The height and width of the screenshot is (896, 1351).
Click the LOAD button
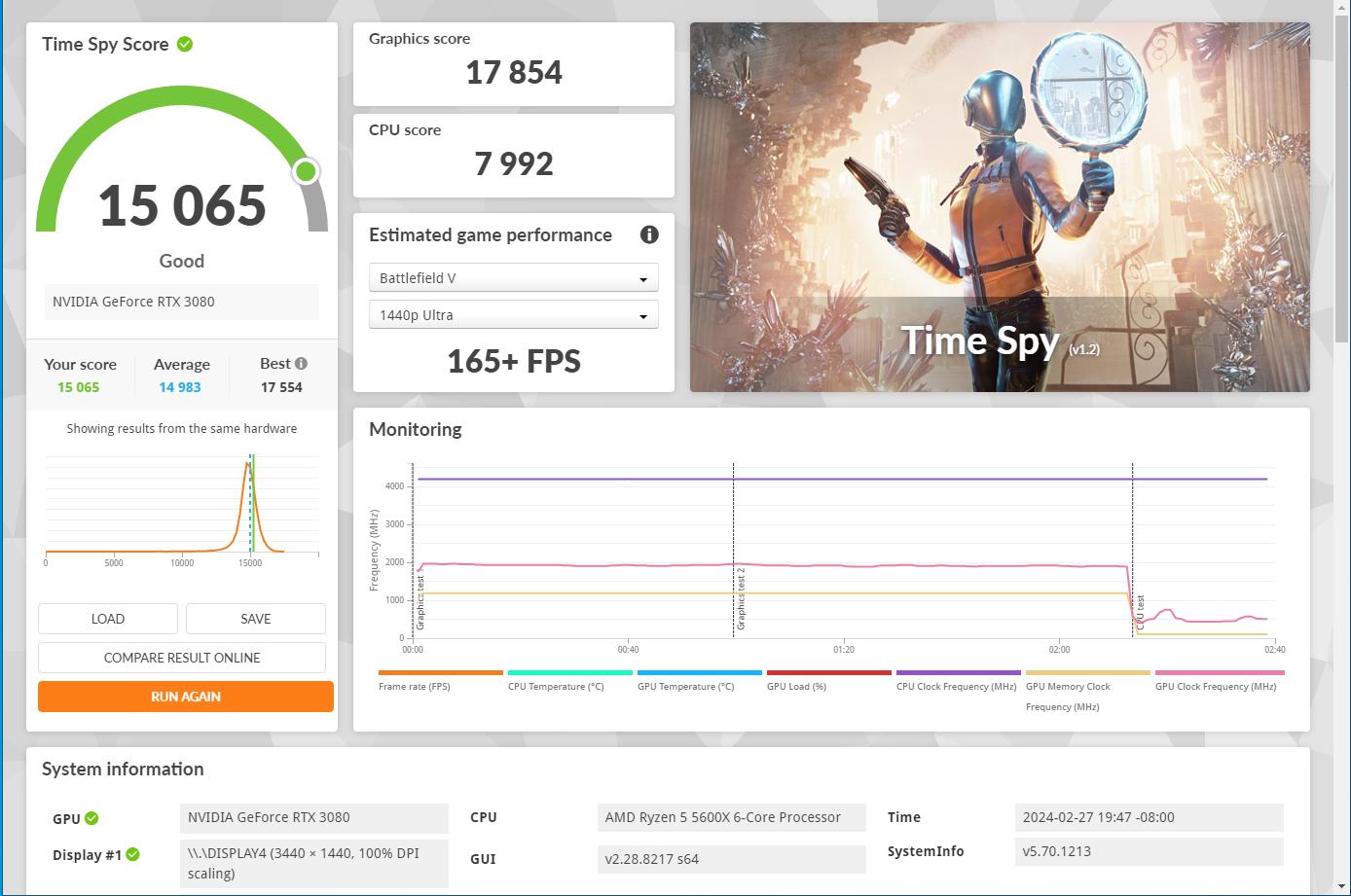(107, 618)
